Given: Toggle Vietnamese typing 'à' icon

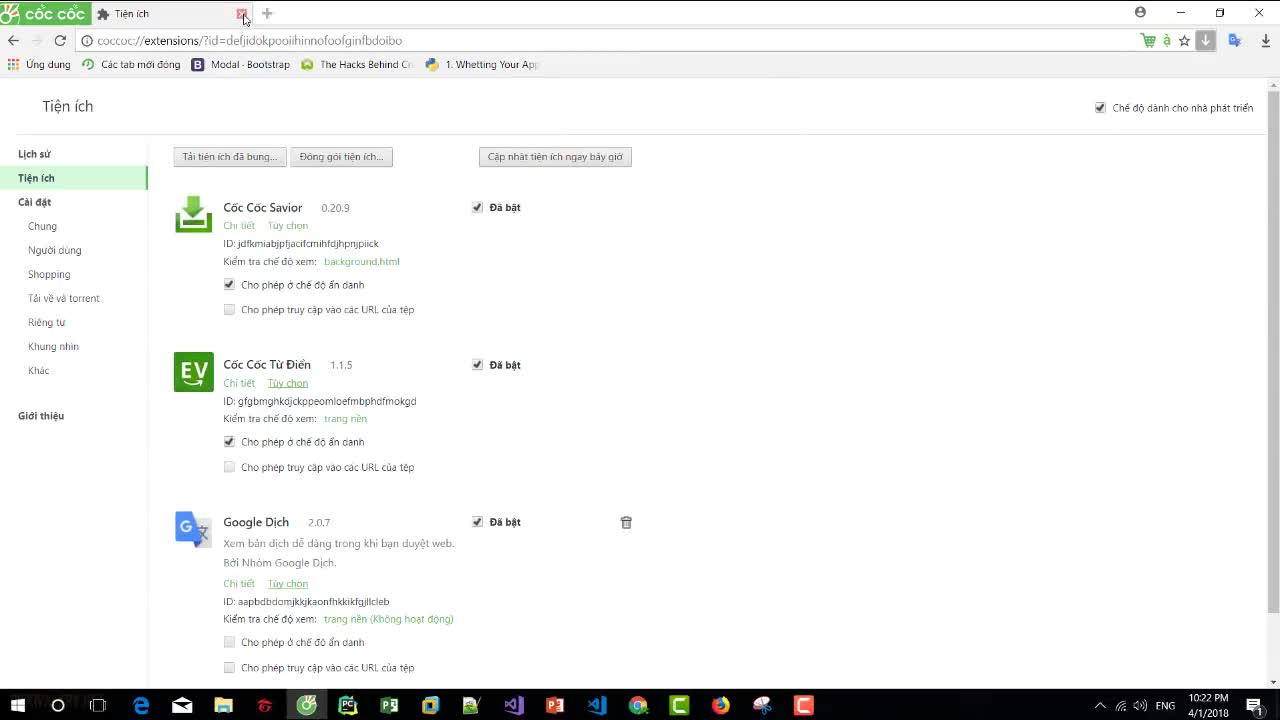Looking at the screenshot, I should coord(1166,41).
